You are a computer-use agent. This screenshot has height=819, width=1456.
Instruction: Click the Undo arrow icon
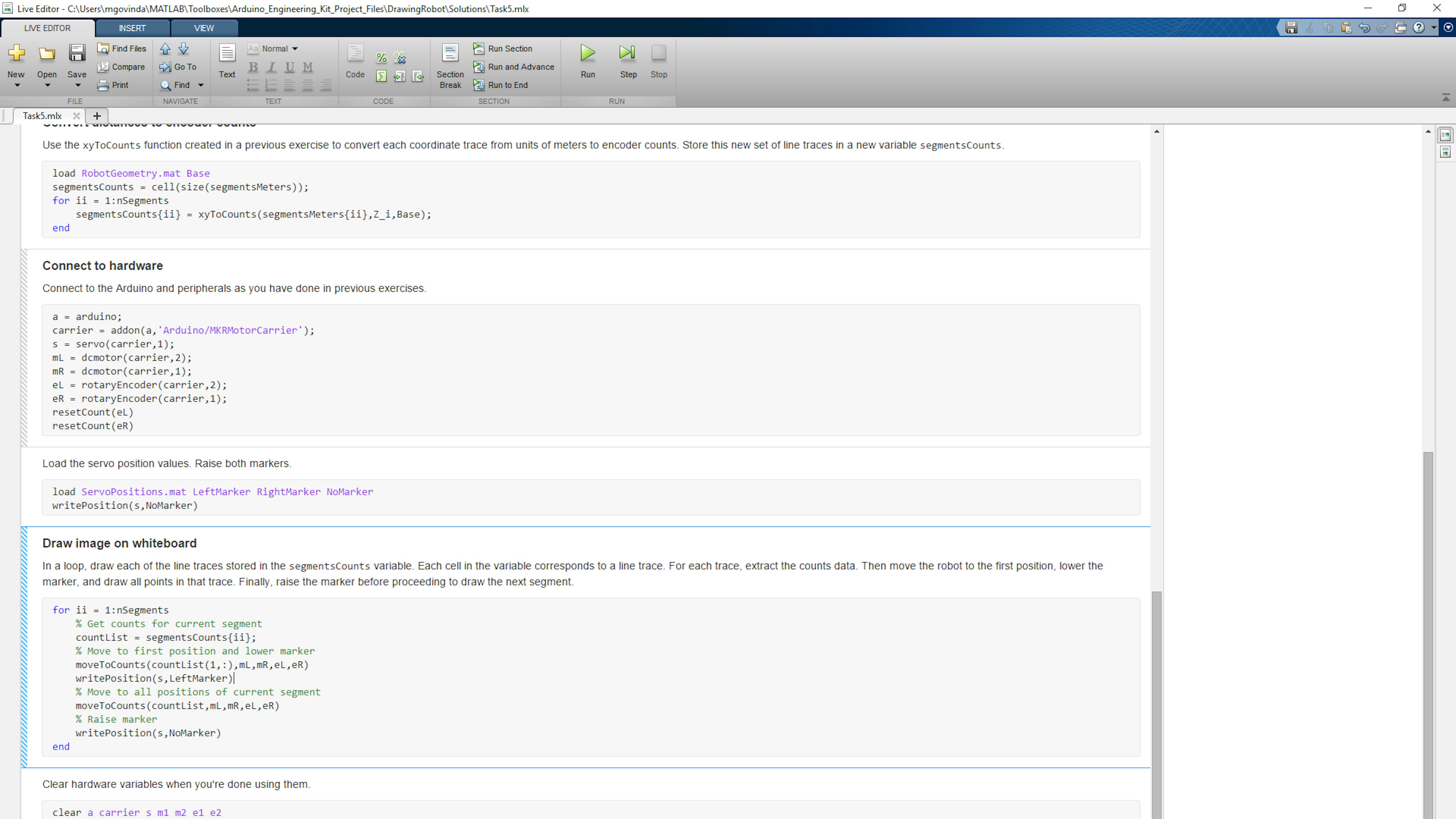[1365, 28]
